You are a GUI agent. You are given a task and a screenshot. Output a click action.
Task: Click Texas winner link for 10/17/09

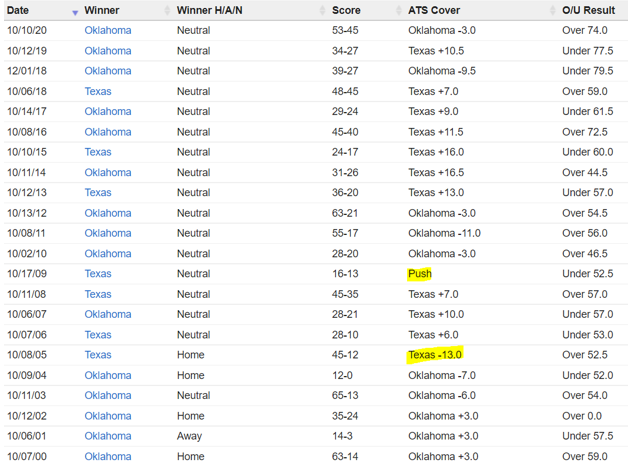click(x=98, y=274)
